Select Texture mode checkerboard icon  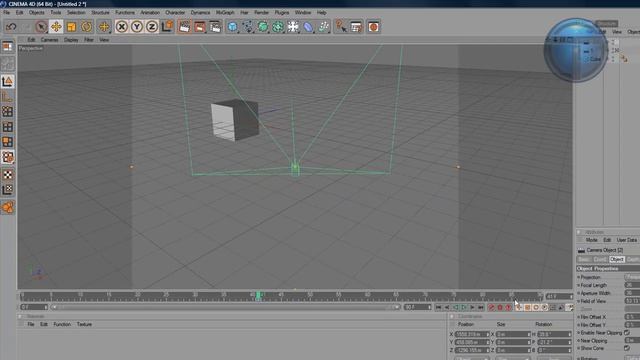7,175
